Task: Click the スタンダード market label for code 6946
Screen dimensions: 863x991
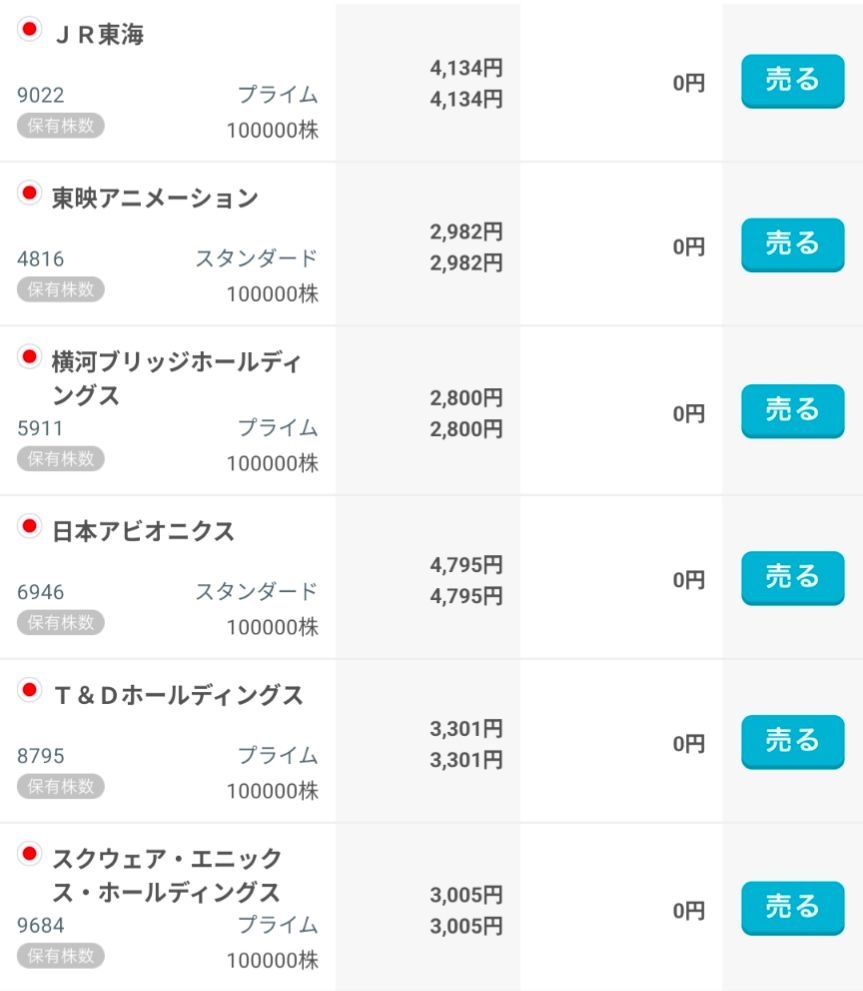Action: [256, 591]
